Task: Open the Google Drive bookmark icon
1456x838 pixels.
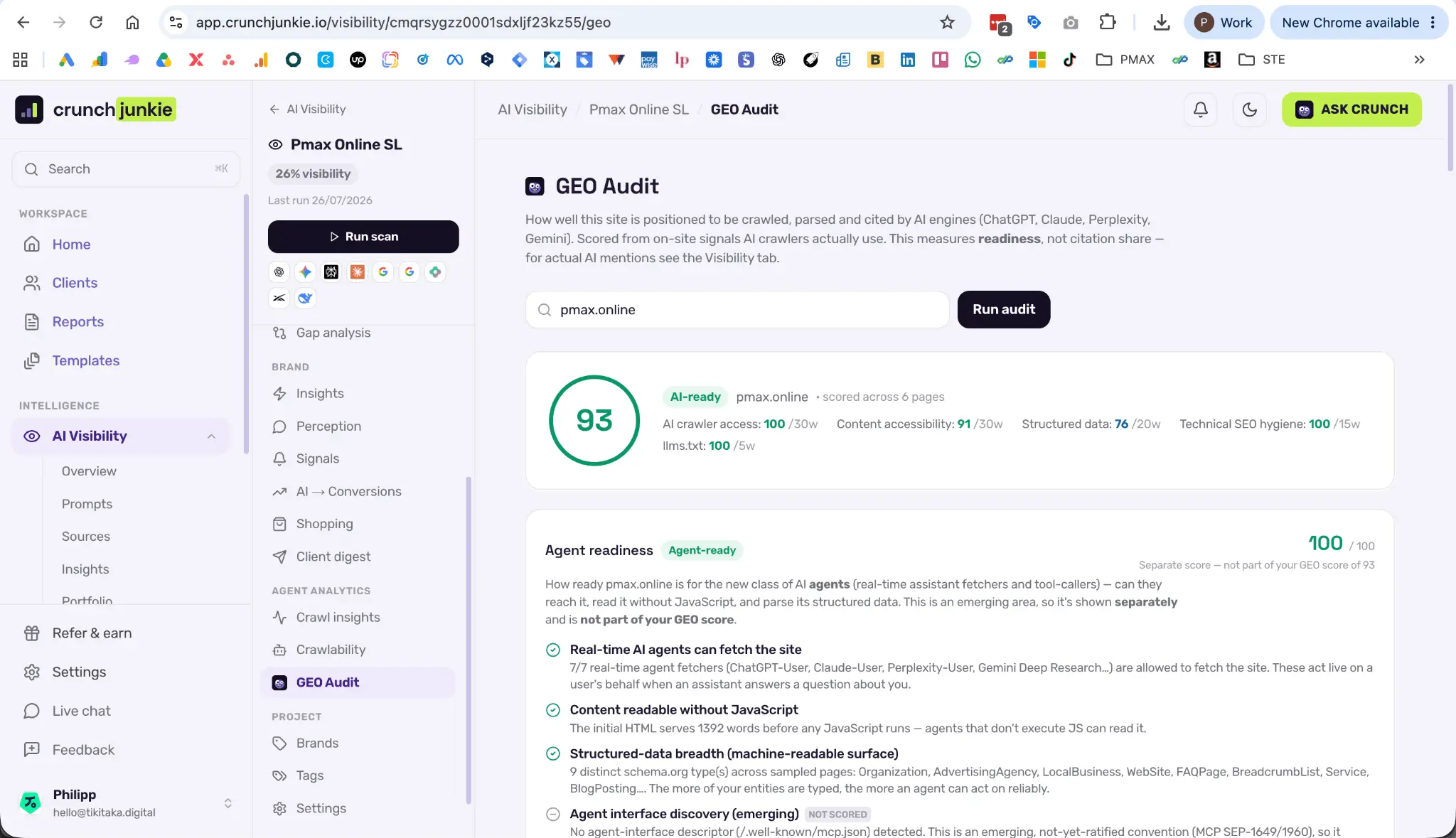Action: [164, 60]
